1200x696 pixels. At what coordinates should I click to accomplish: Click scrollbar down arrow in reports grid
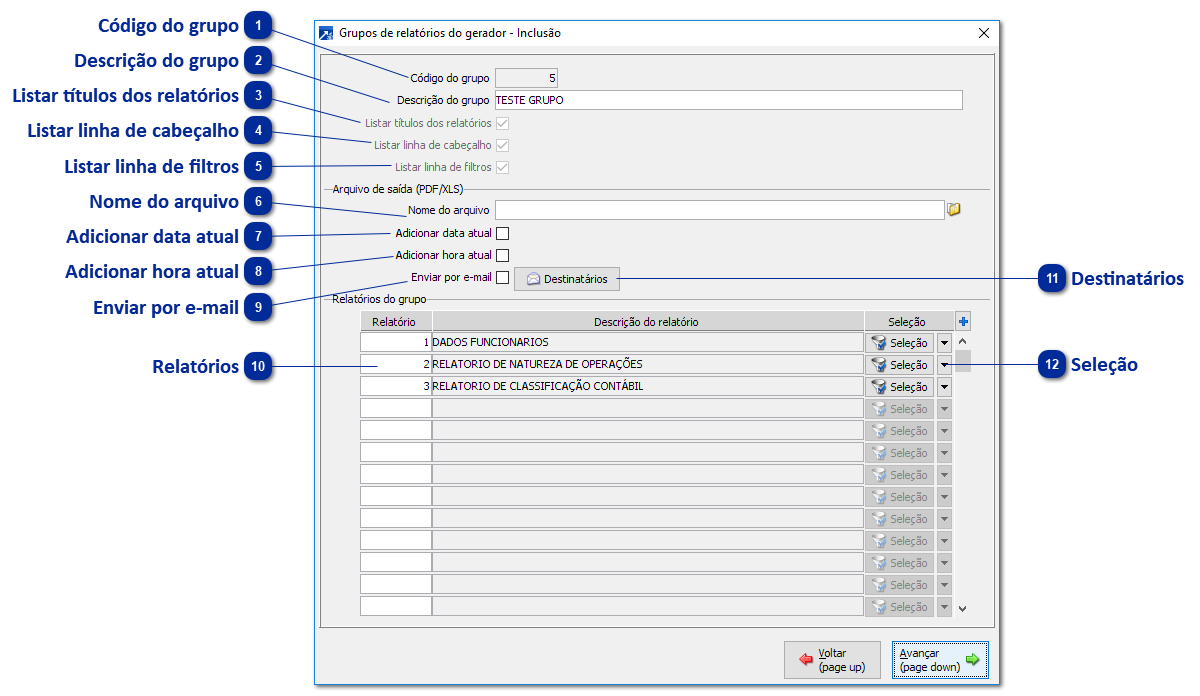click(963, 608)
